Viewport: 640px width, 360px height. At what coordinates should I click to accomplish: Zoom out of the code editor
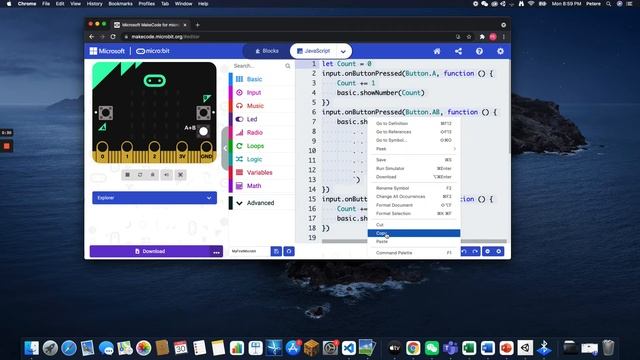click(487, 251)
